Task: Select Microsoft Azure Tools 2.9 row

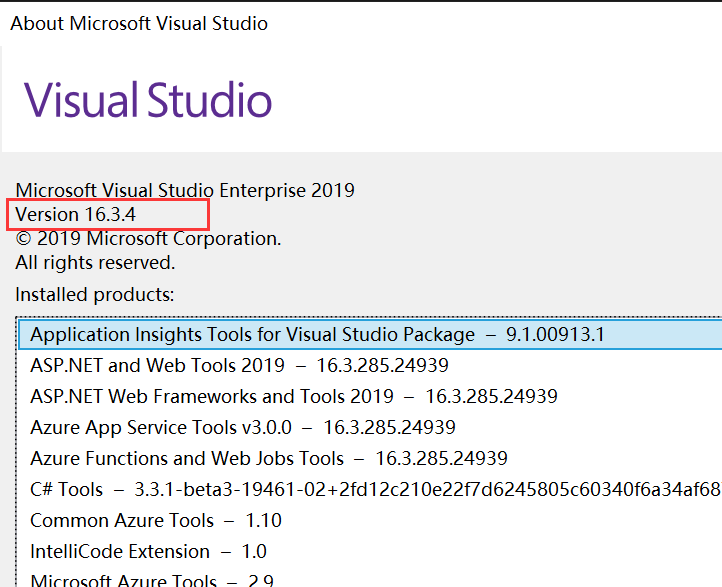Action: (x=370, y=578)
